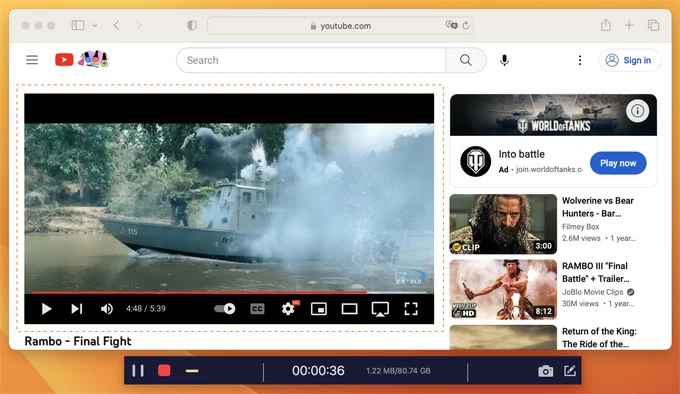Open the Safari Share menu
Image resolution: width=680 pixels, height=394 pixels.
click(x=606, y=25)
